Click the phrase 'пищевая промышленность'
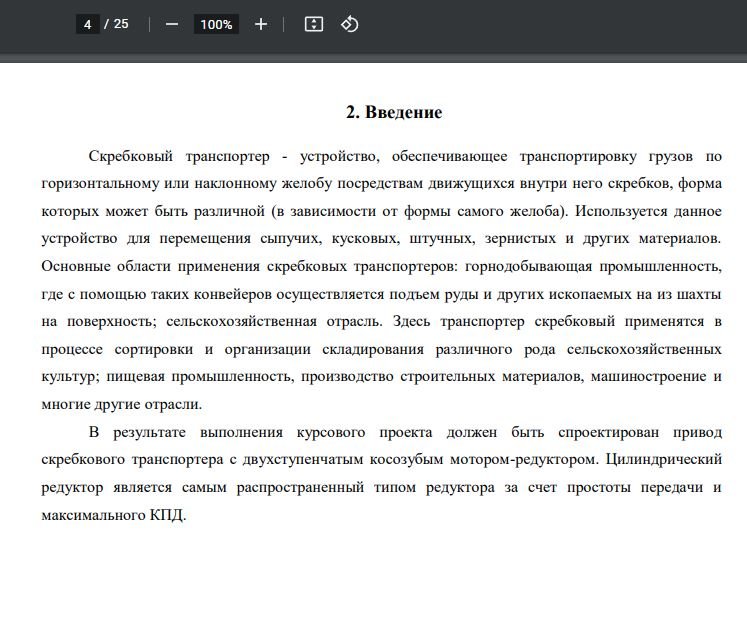The image size is (747, 631). pyautogui.click(x=212, y=377)
